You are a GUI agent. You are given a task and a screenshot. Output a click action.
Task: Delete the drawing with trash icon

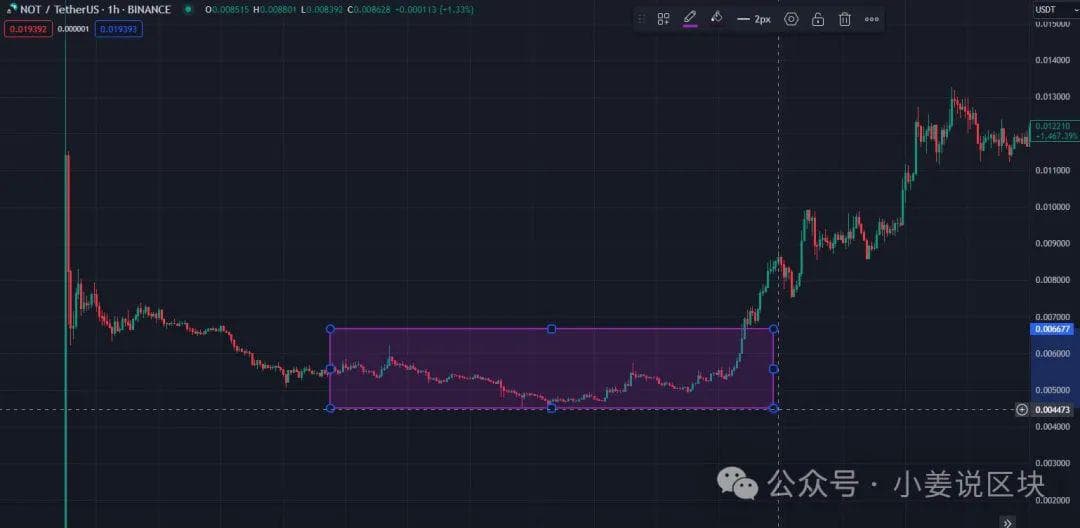(845, 19)
